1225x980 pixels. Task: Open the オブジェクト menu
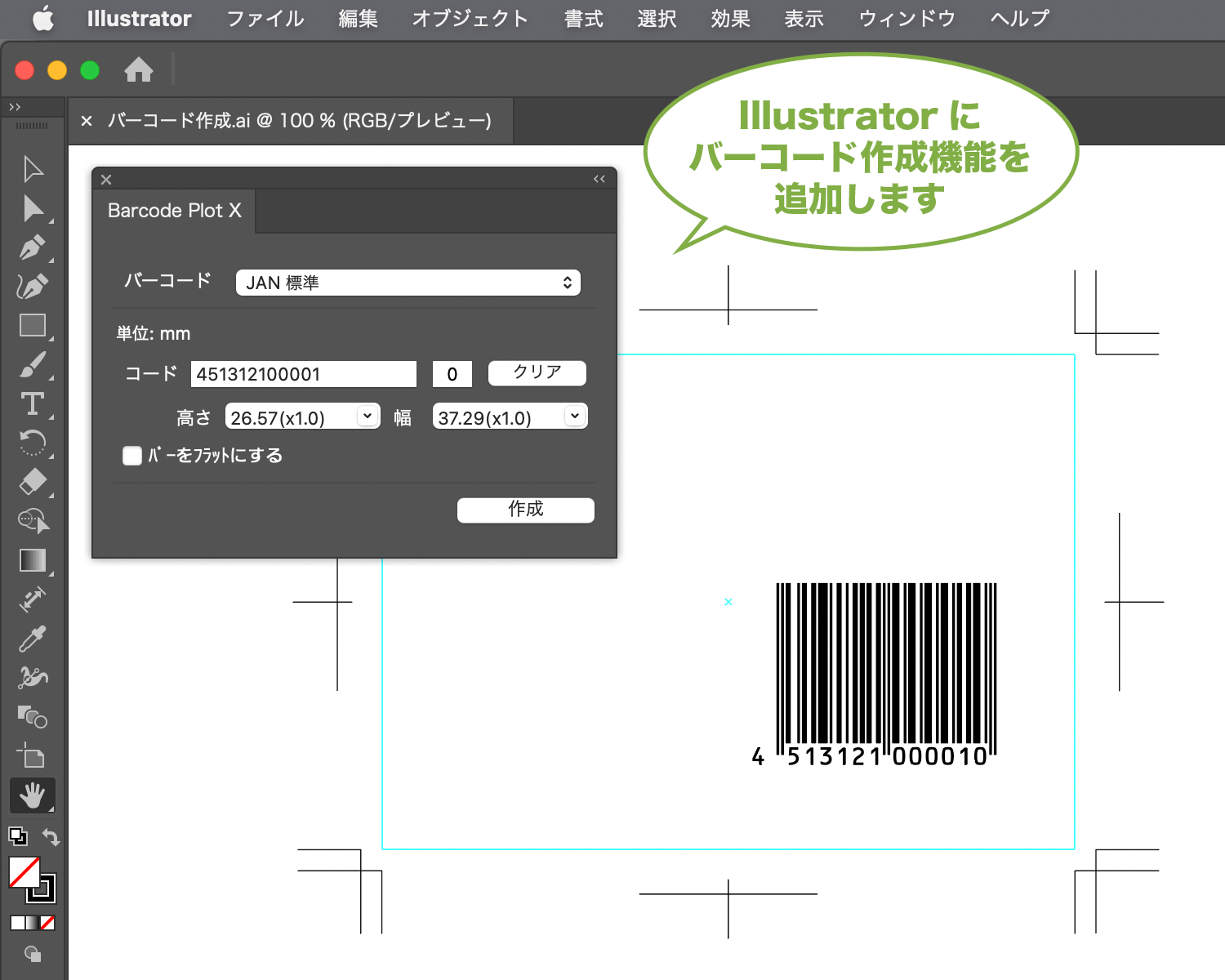(470, 18)
